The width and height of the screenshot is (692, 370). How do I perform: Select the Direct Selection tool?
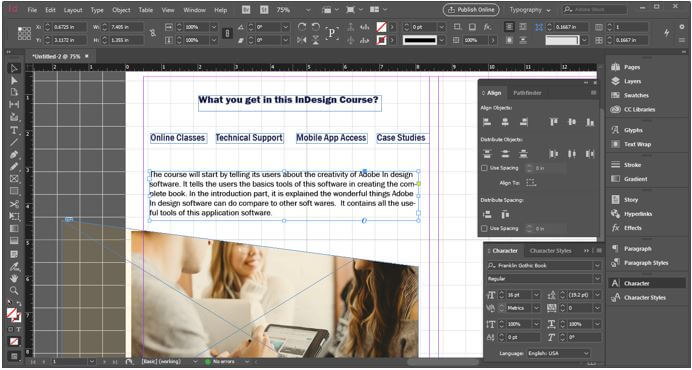pos(14,80)
